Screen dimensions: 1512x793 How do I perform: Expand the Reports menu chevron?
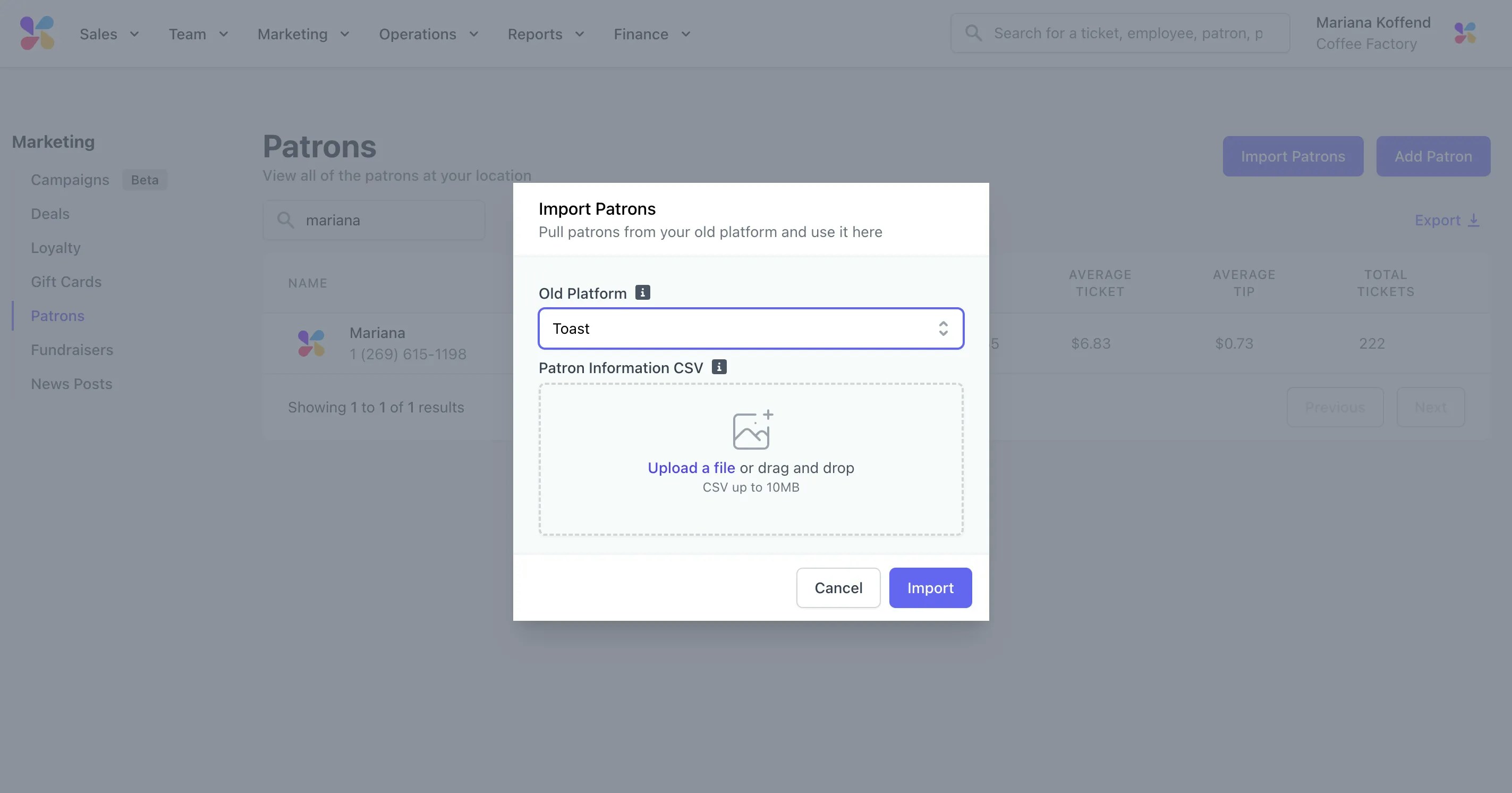pos(580,34)
